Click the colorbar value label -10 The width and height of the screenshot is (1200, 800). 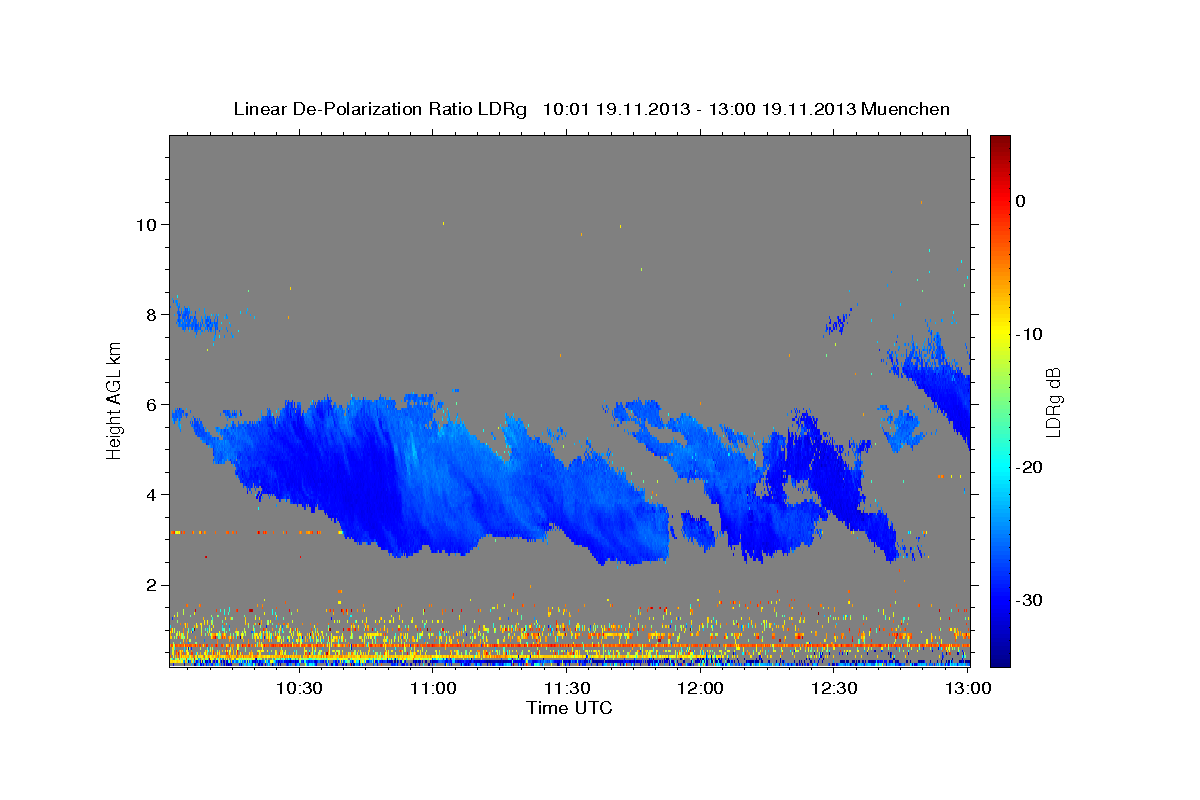point(1029,334)
